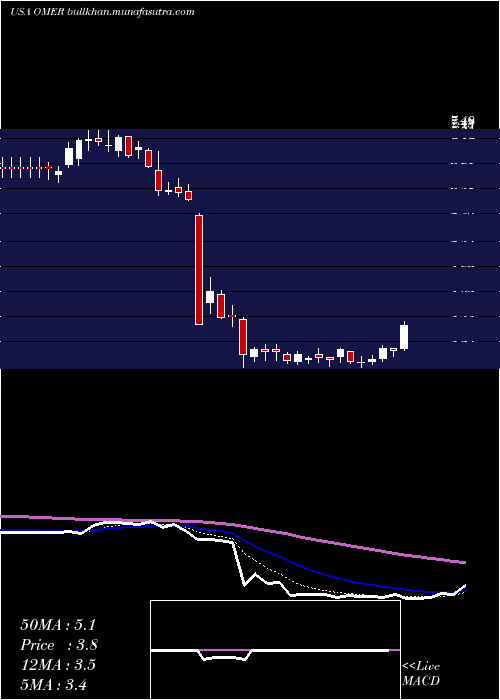500x700 pixels.
Task: Click the USA OMER bullkhan.munafasutra.com title text
Action: [102, 12]
